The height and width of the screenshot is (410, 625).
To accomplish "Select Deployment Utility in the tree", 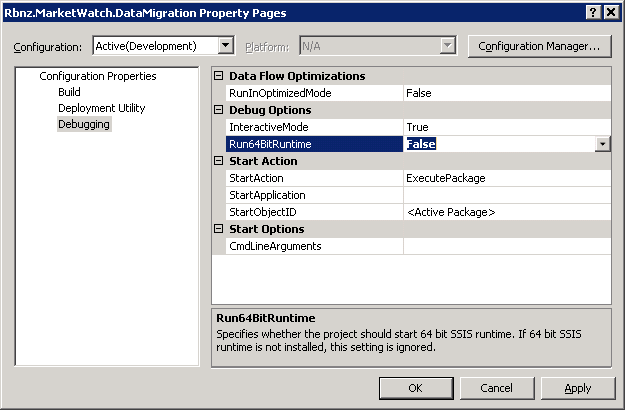I will click(x=102, y=108).
